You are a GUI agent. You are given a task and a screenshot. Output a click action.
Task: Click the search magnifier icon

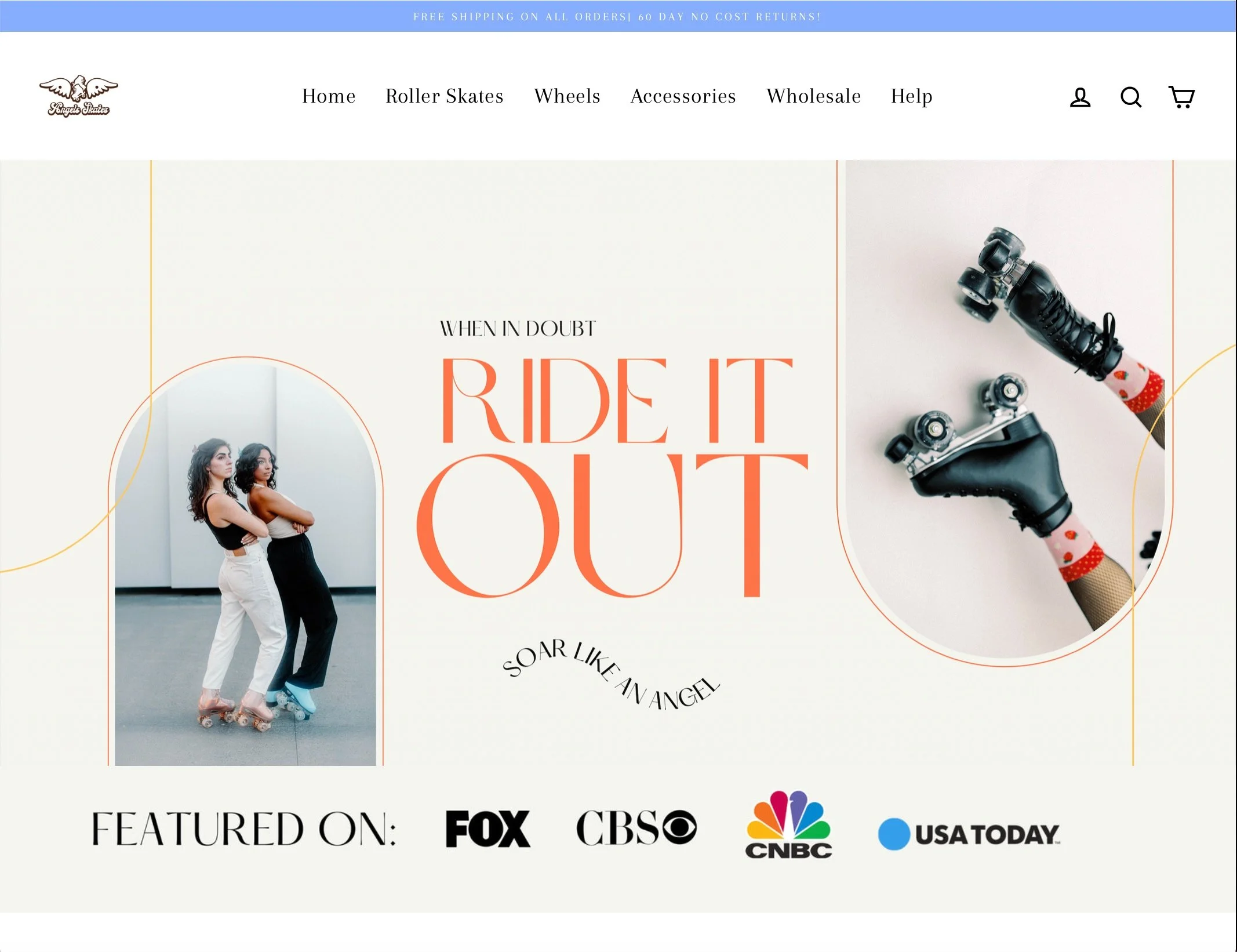tap(1130, 97)
